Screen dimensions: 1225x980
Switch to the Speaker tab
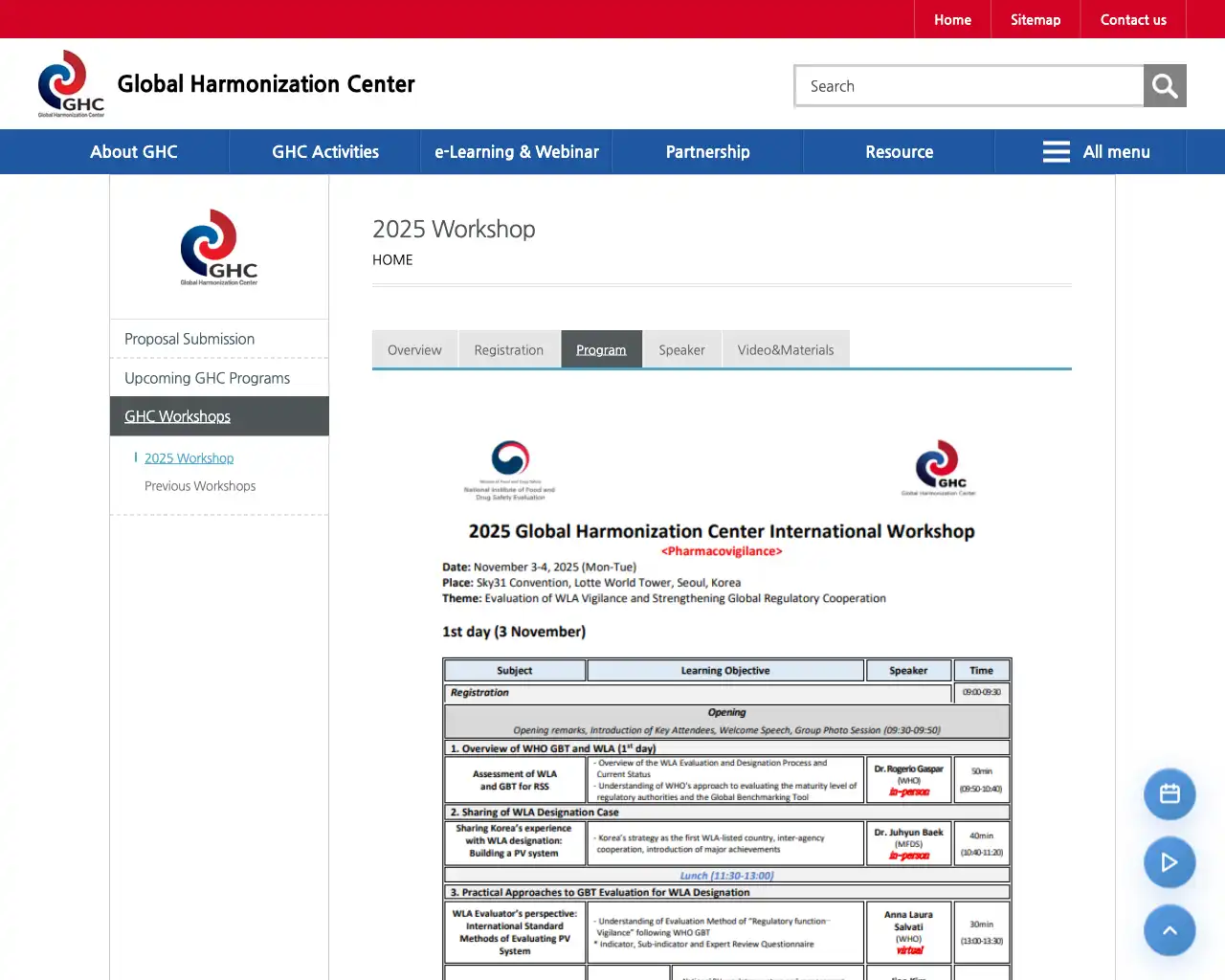681,349
